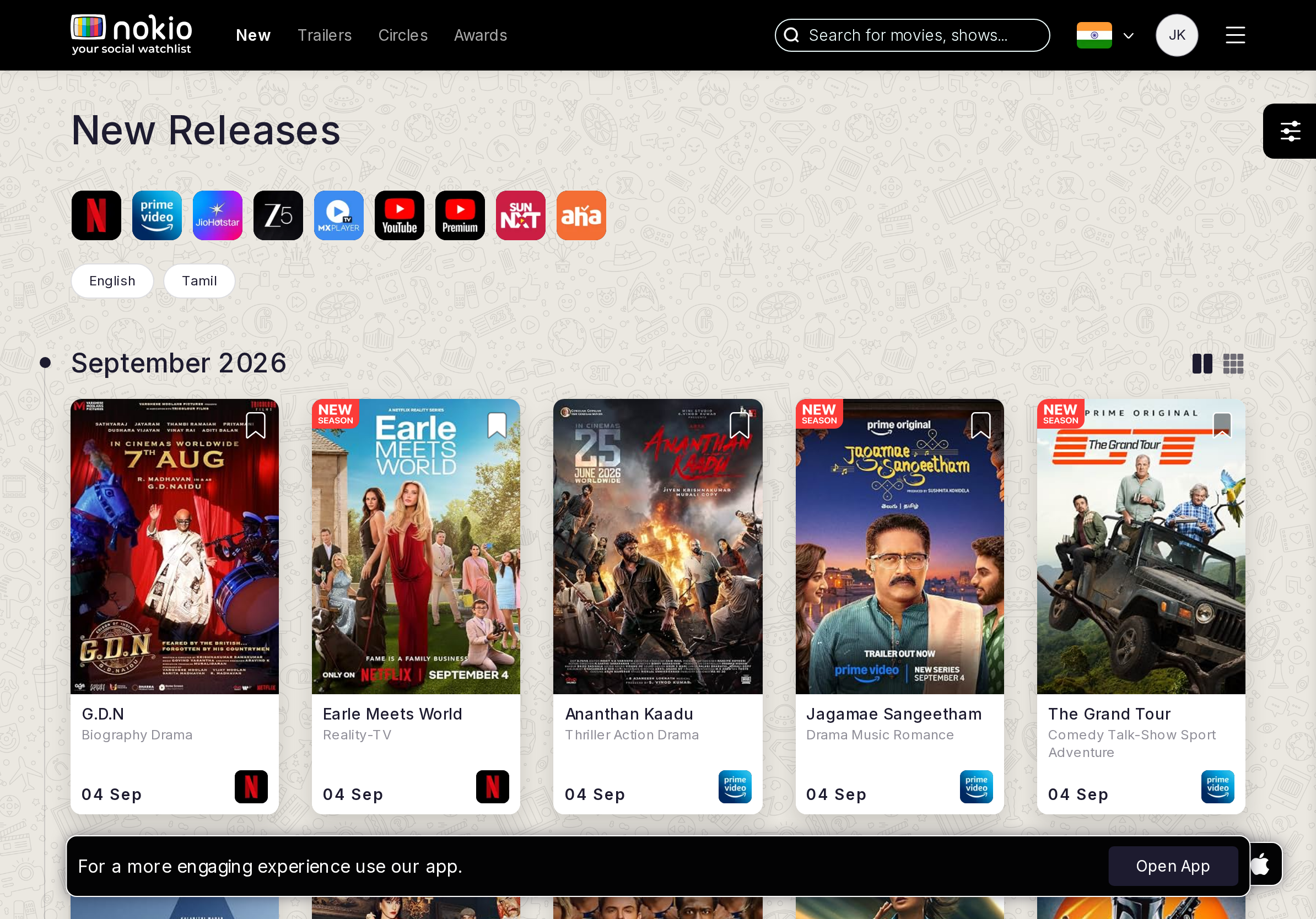Image resolution: width=1316 pixels, height=919 pixels.
Task: Click Netflix badge on Earle Meets World card
Action: (x=492, y=787)
